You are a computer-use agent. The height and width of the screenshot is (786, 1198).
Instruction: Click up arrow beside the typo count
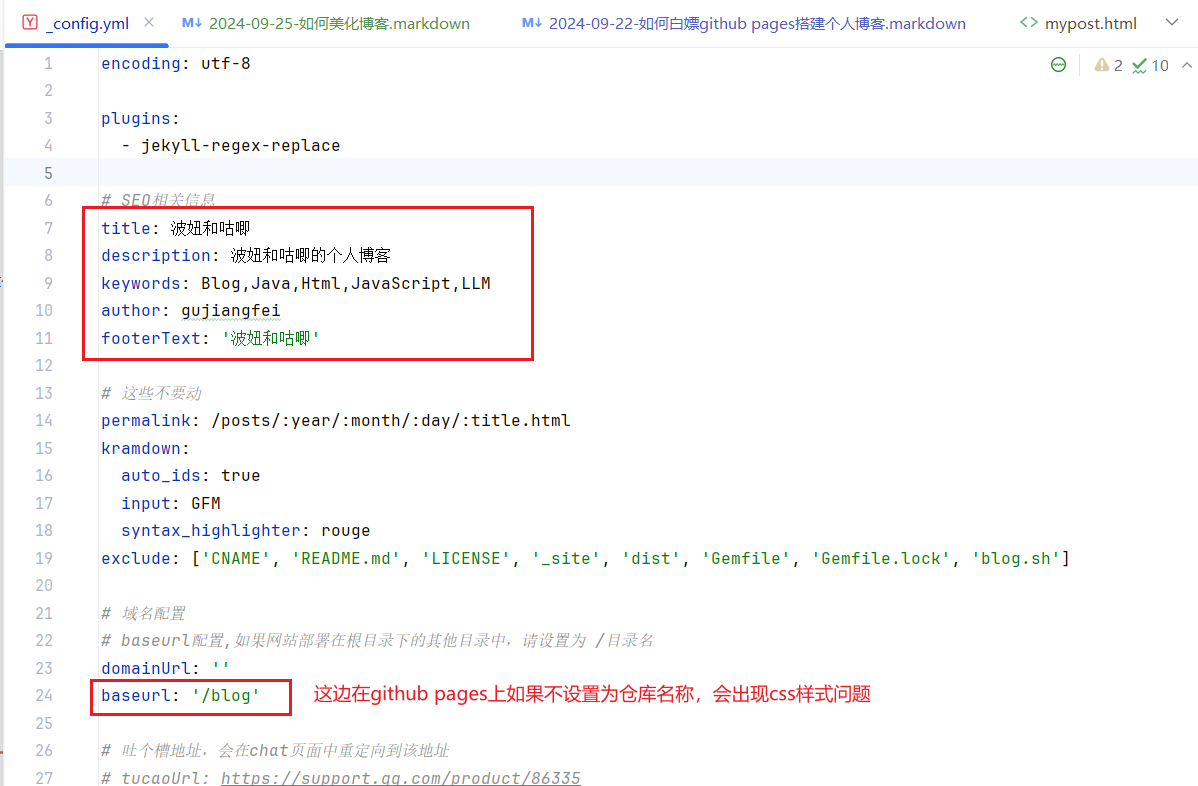[1188, 65]
